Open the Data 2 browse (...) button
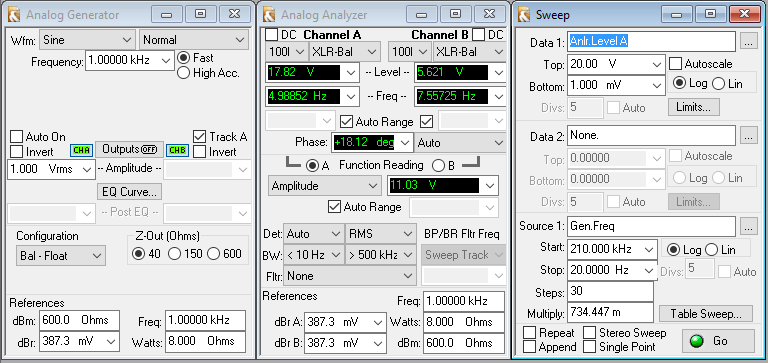The image size is (768, 363). tap(747, 136)
